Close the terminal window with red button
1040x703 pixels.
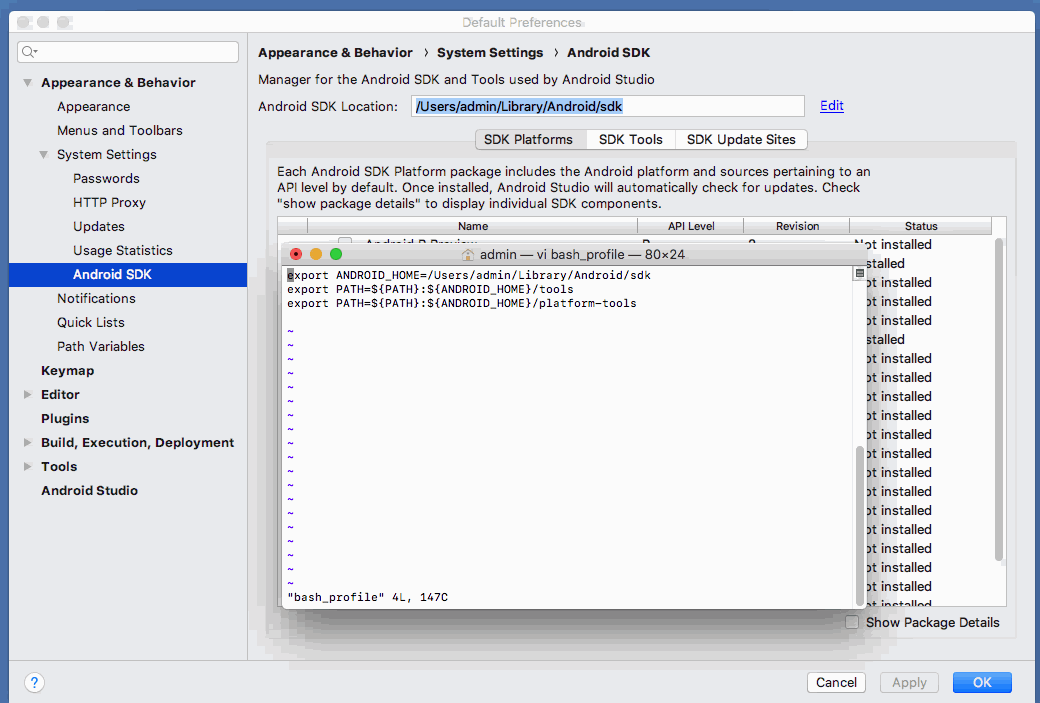(296, 254)
